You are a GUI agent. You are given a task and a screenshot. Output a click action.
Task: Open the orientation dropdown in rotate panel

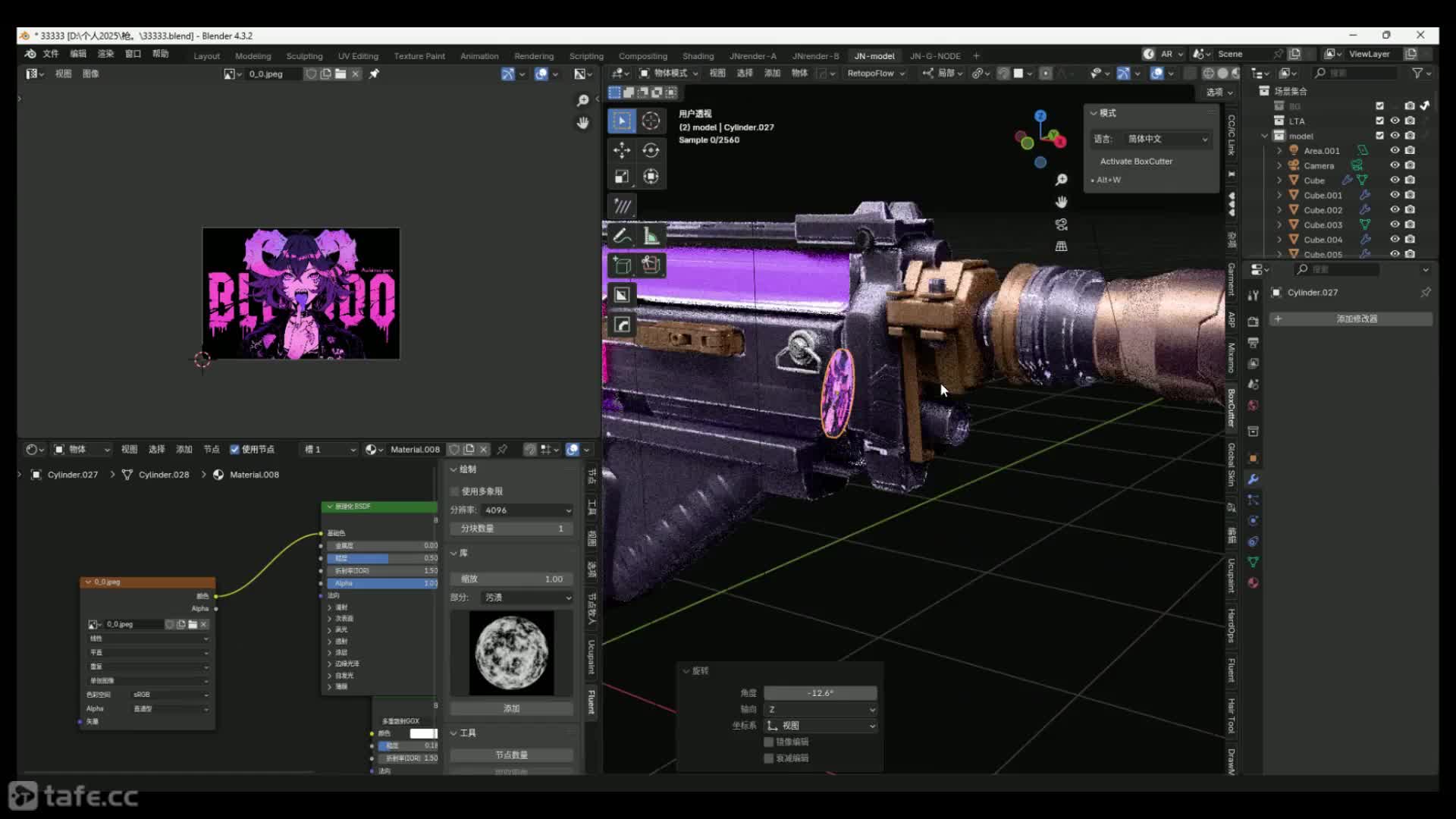pos(821,726)
